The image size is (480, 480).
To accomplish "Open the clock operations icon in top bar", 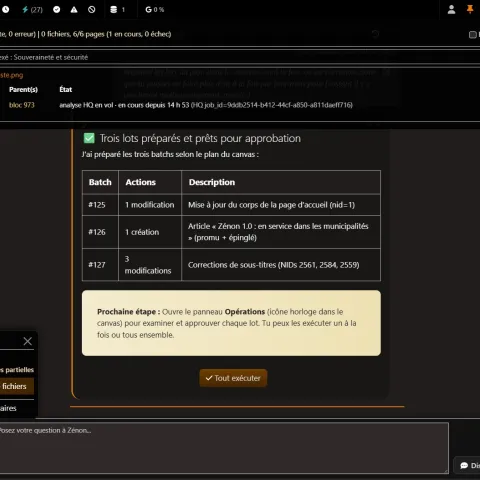I will [x=5, y=9].
